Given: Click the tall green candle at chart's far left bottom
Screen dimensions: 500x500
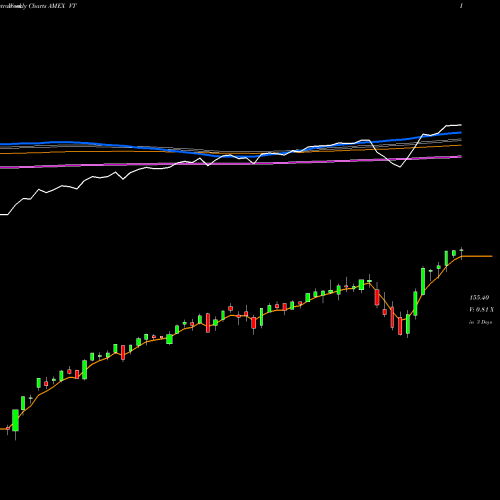Looking at the screenshot, I should (15, 420).
